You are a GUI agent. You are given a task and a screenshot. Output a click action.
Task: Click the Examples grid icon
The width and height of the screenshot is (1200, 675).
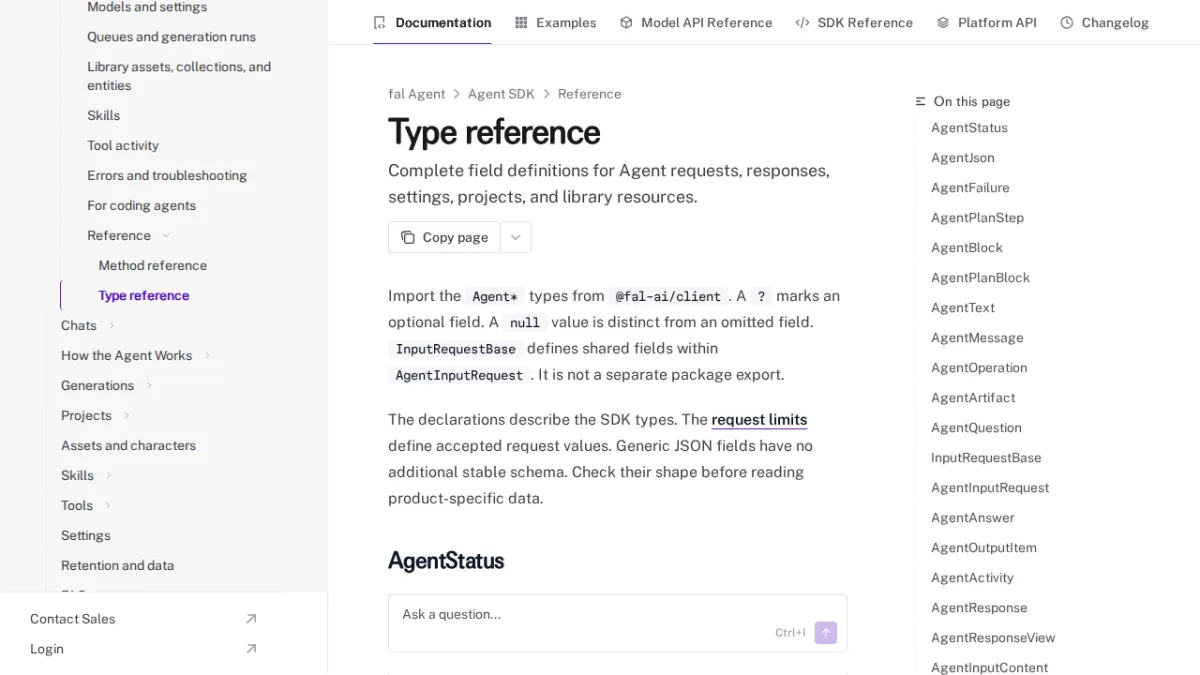[521, 22]
